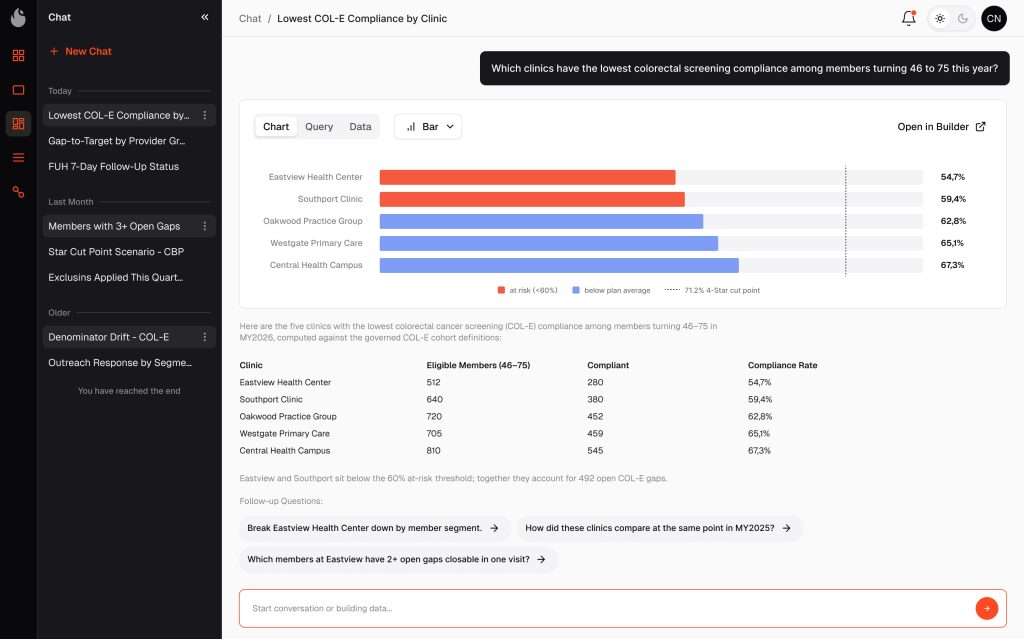Open the dashboard grid icon in sidebar
This screenshot has height=639, width=1024.
click(x=18, y=56)
